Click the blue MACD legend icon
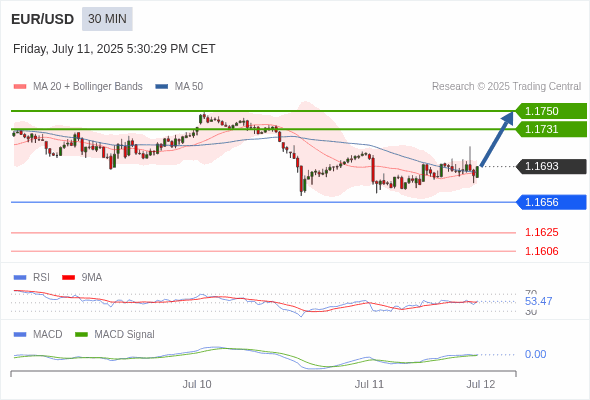 pyautogui.click(x=20, y=335)
